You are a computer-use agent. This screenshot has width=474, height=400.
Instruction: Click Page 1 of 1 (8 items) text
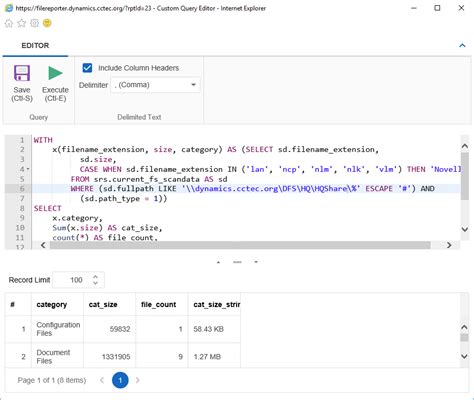point(52,380)
